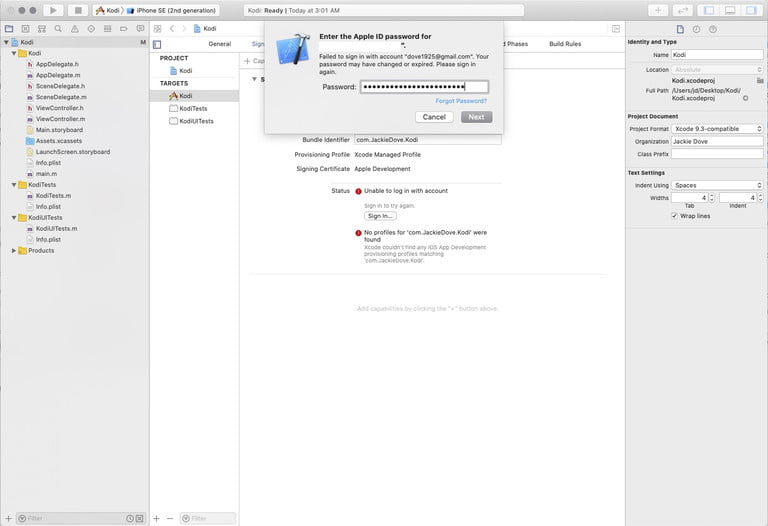768x526 pixels.
Task: Toggle the right inspector panel visibility
Action: tap(753, 10)
